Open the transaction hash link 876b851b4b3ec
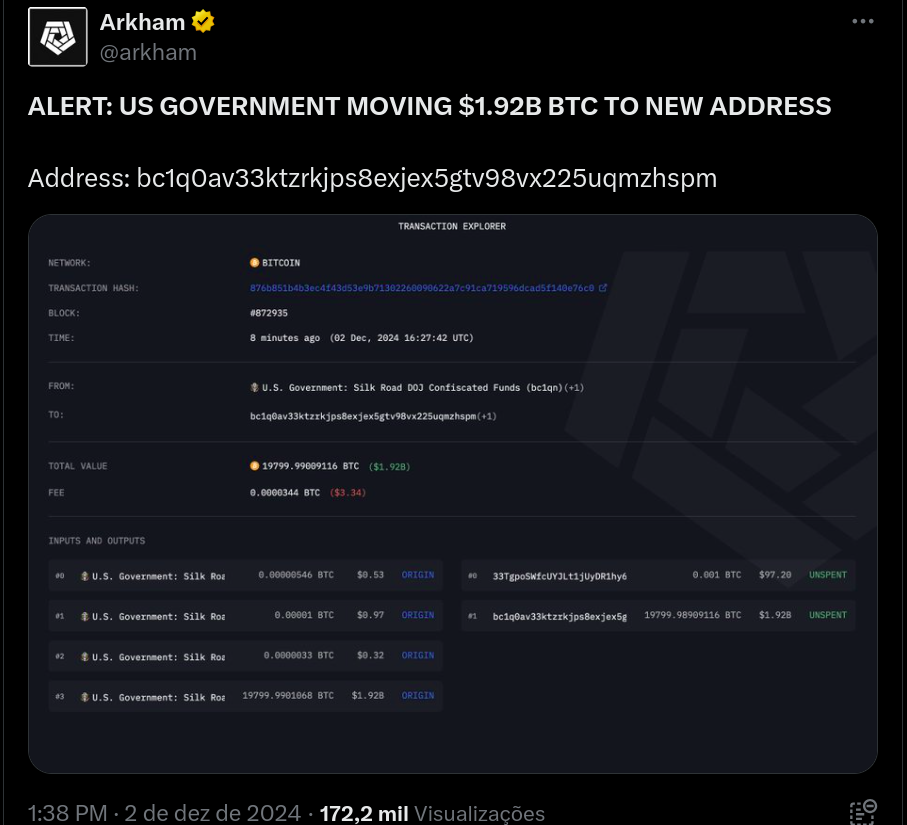 [422, 288]
